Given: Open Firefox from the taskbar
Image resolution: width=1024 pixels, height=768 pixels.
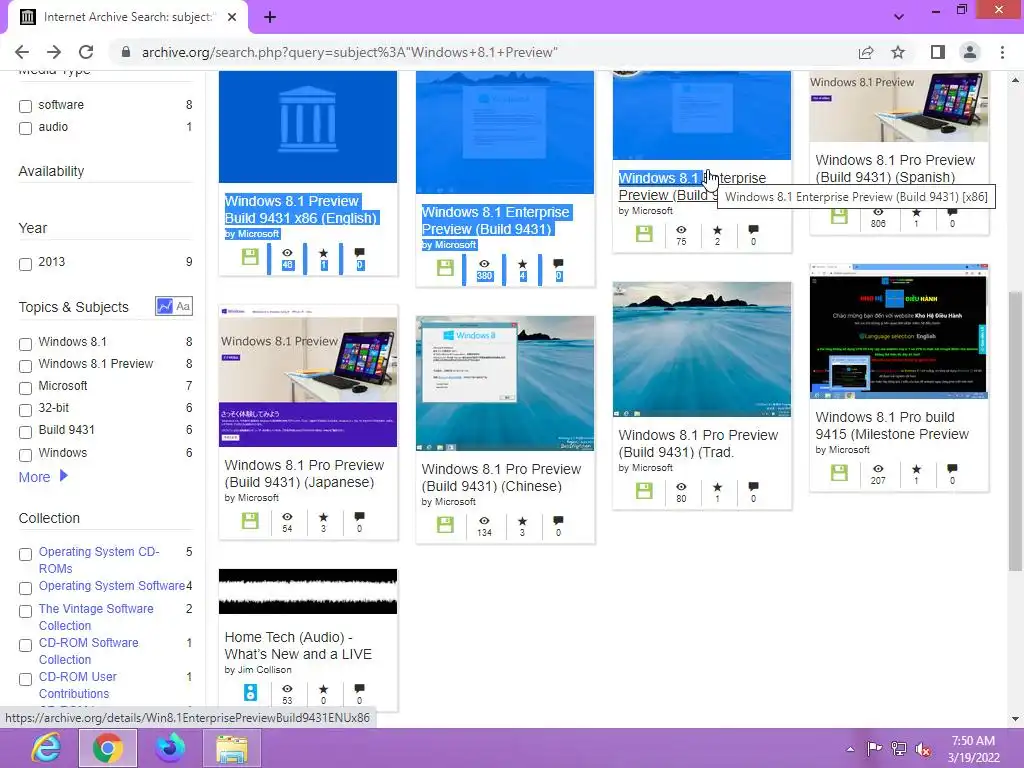Looking at the screenshot, I should click(170, 748).
